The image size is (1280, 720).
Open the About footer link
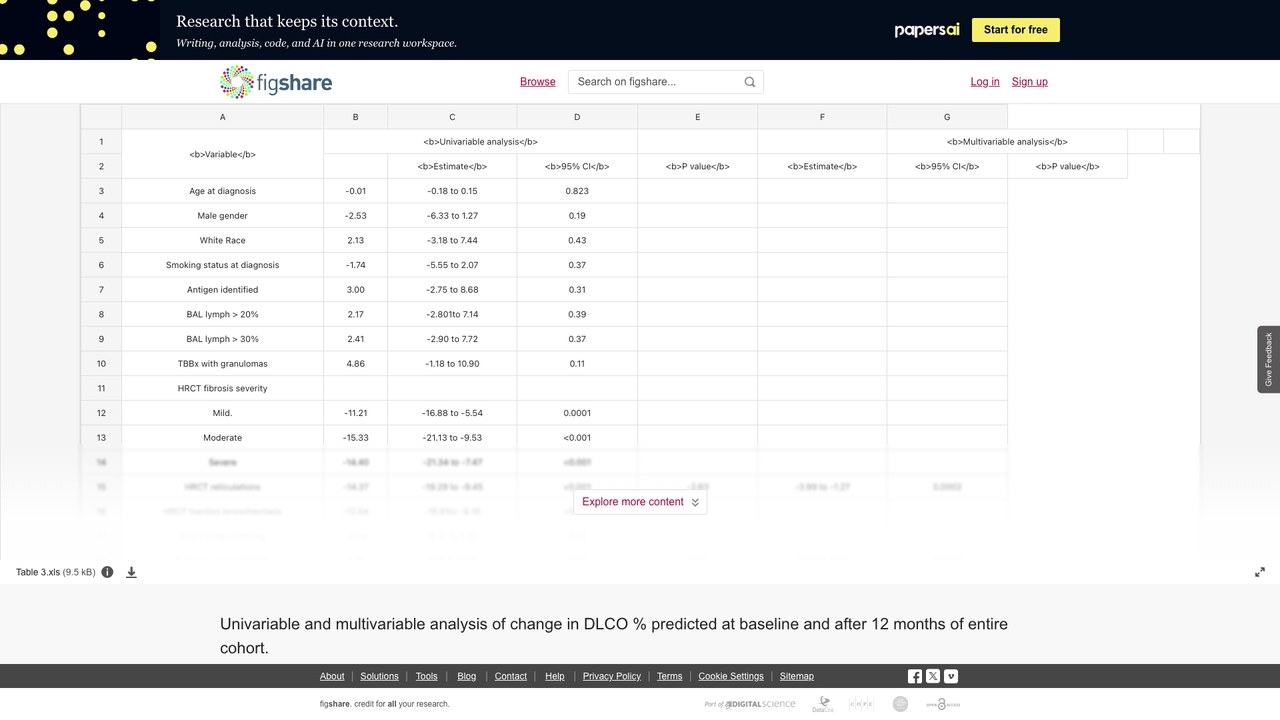pos(332,676)
